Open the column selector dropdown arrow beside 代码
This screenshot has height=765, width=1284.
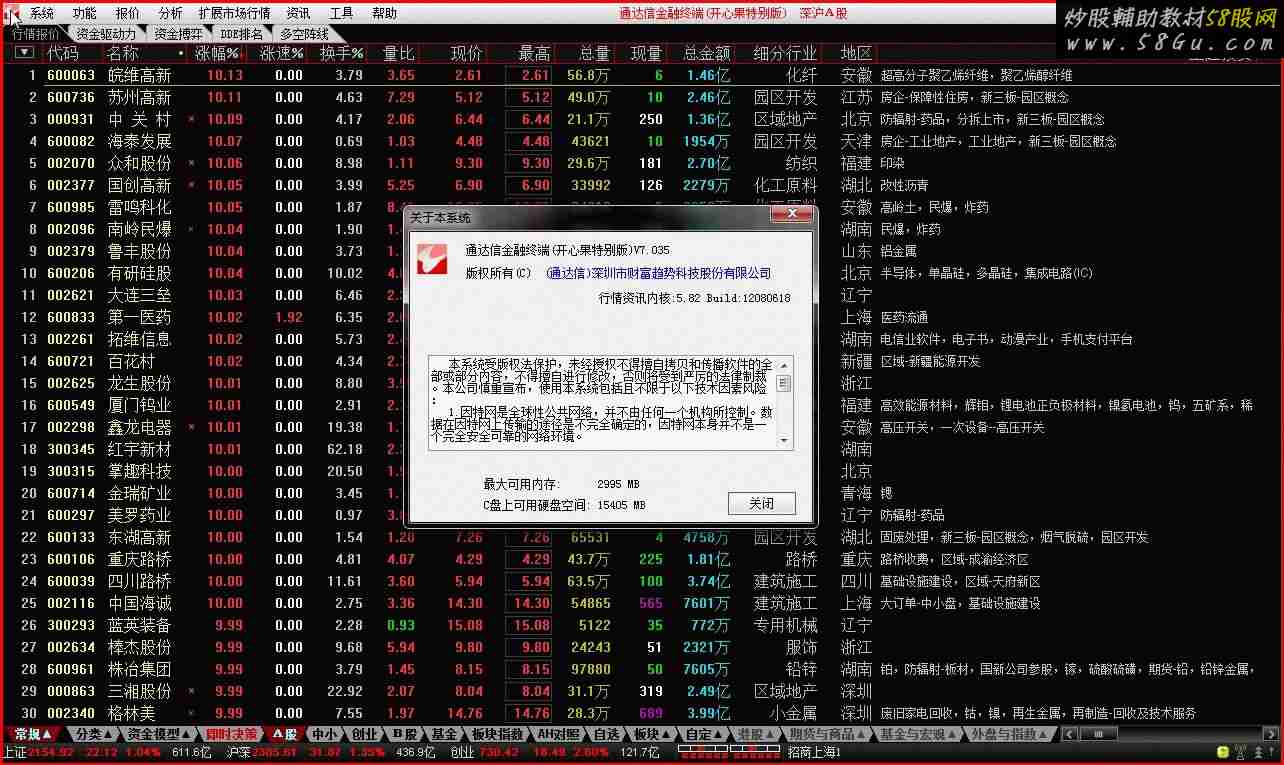point(23,53)
